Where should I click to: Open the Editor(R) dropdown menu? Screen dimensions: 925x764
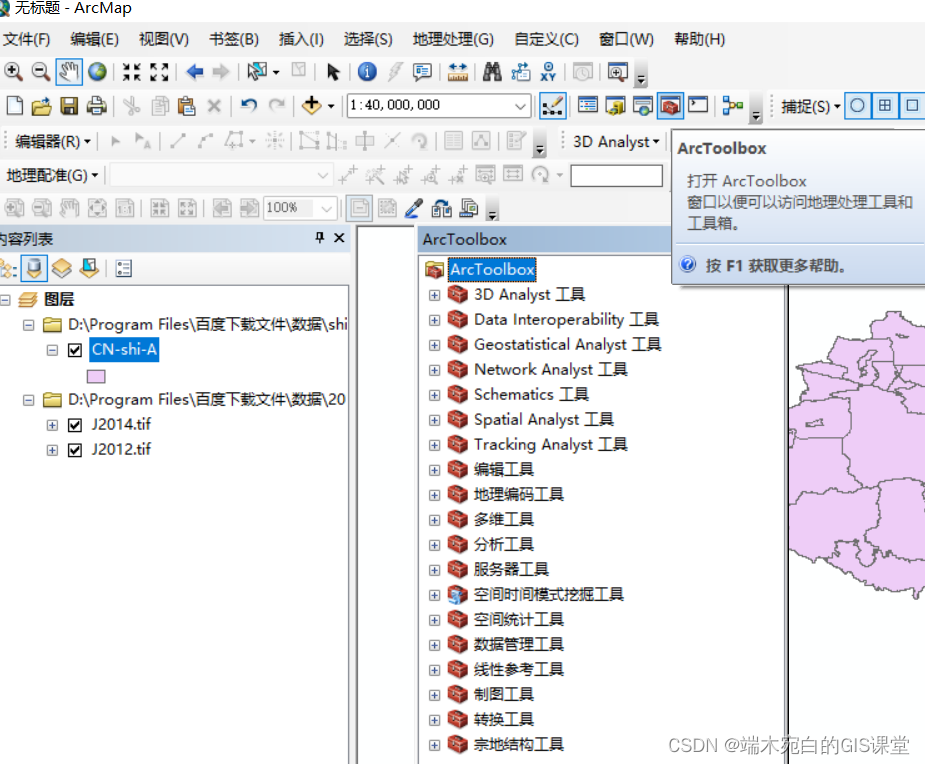[x=53, y=142]
